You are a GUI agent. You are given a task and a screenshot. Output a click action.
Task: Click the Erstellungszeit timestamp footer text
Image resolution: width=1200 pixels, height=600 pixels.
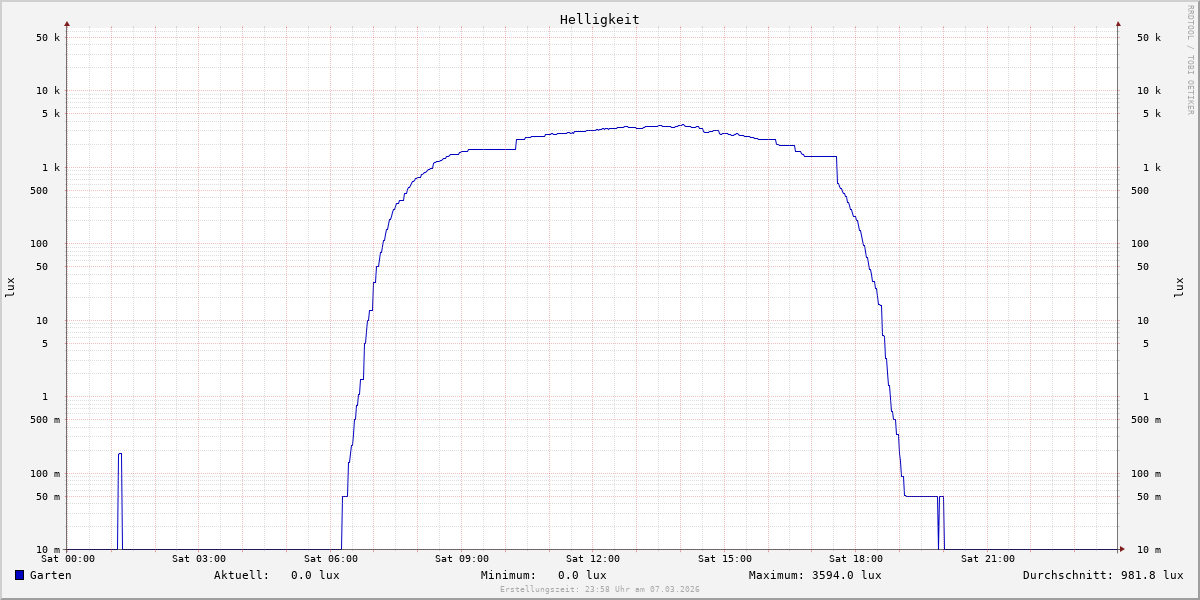coord(600,589)
